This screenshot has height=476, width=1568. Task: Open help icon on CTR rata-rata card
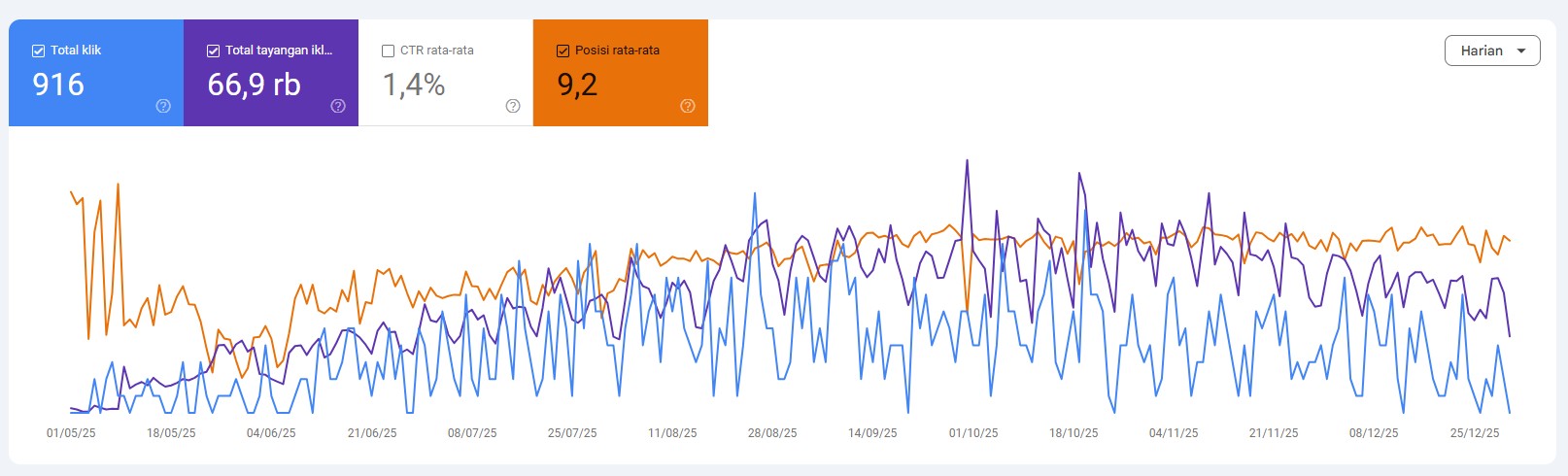click(x=513, y=106)
